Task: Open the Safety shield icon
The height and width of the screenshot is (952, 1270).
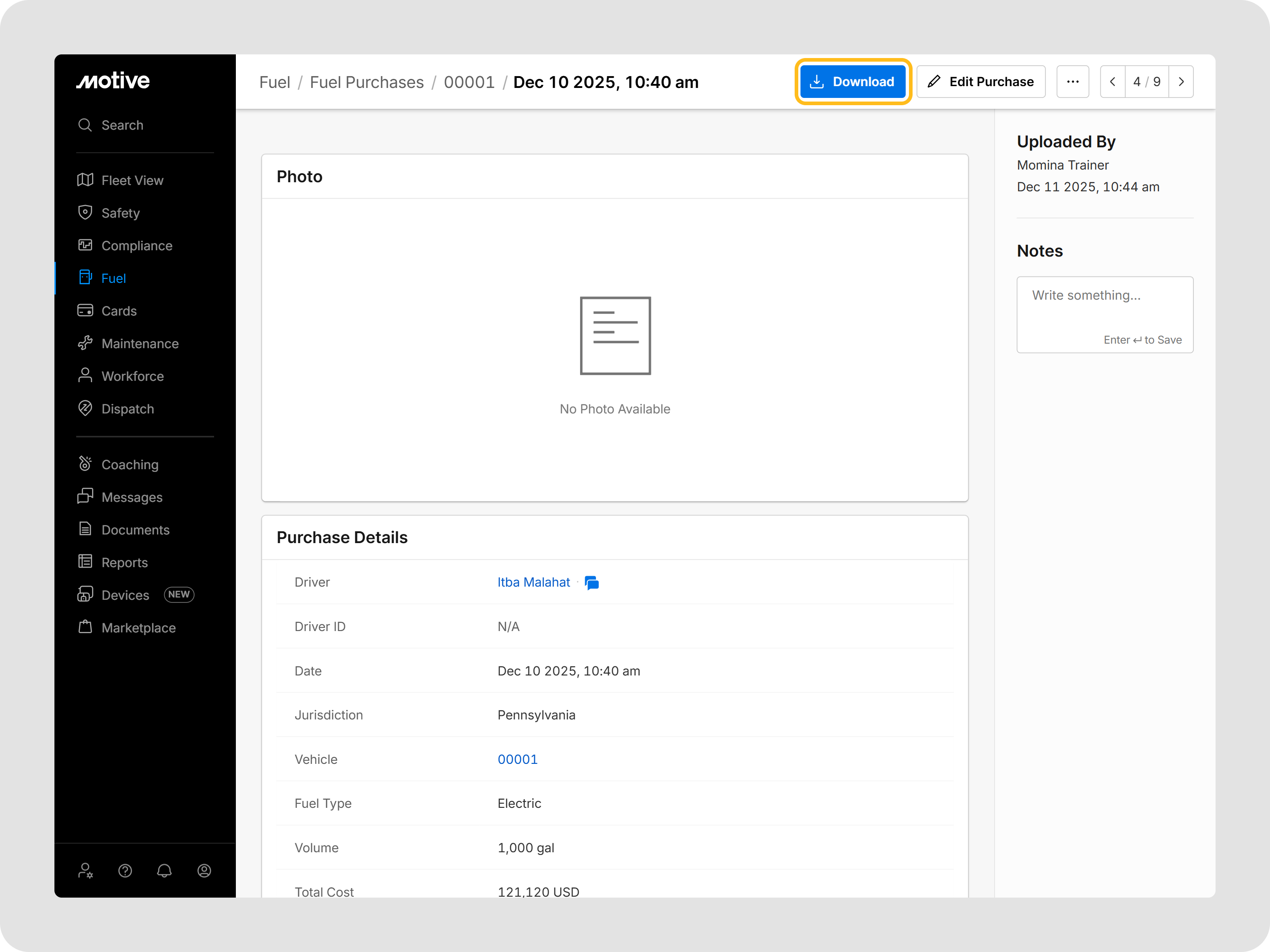Action: 85,212
